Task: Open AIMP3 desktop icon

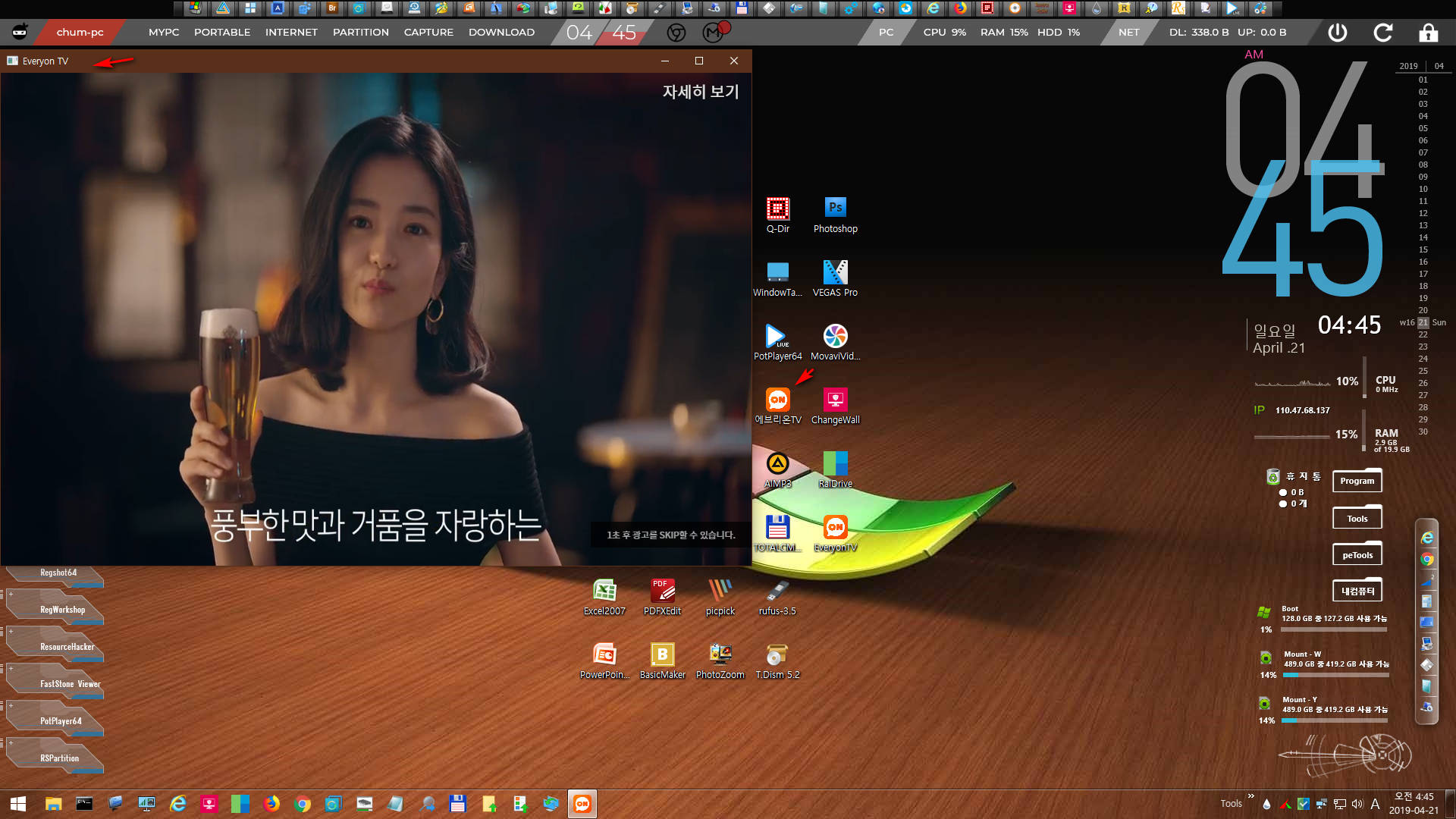Action: pos(777,469)
